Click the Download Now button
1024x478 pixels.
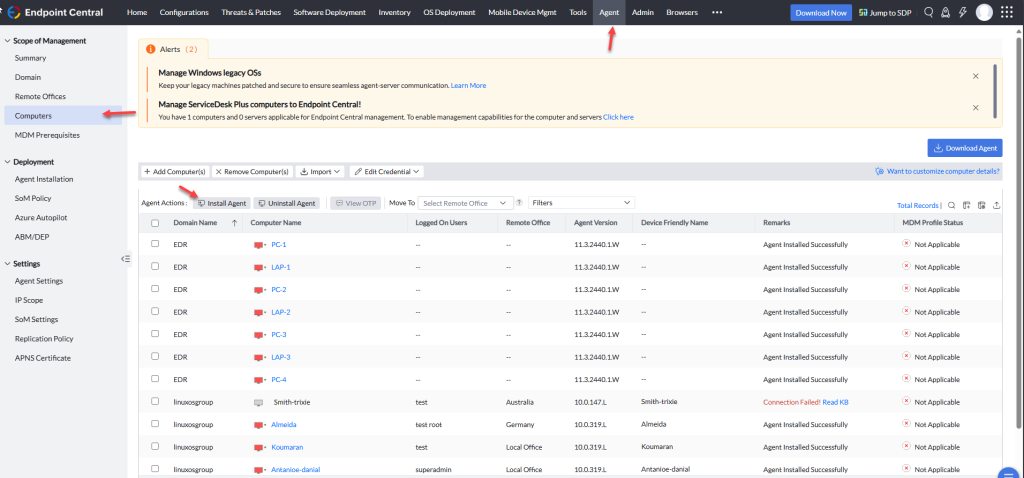point(821,12)
